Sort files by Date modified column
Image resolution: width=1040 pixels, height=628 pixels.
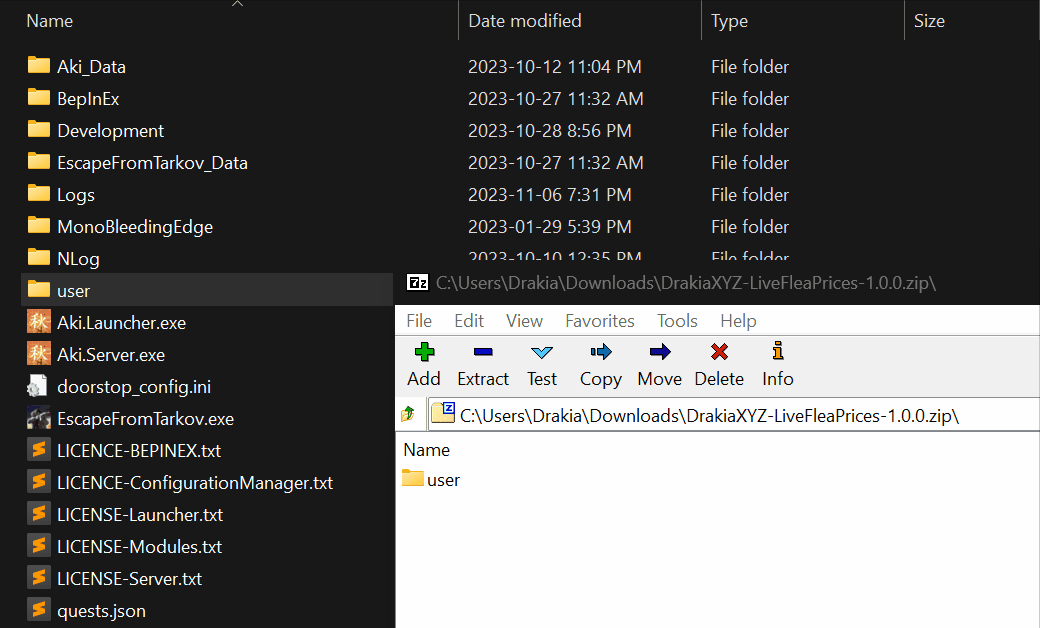tap(525, 21)
